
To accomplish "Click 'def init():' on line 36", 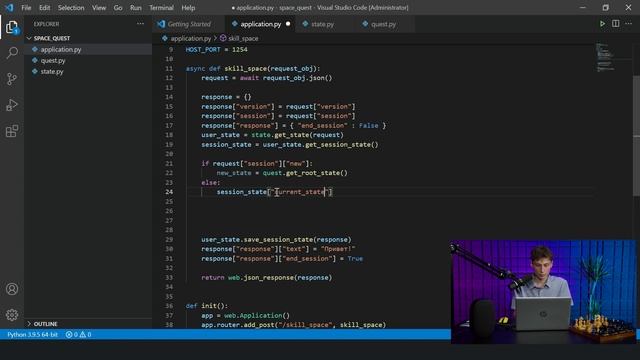I will coord(207,306).
